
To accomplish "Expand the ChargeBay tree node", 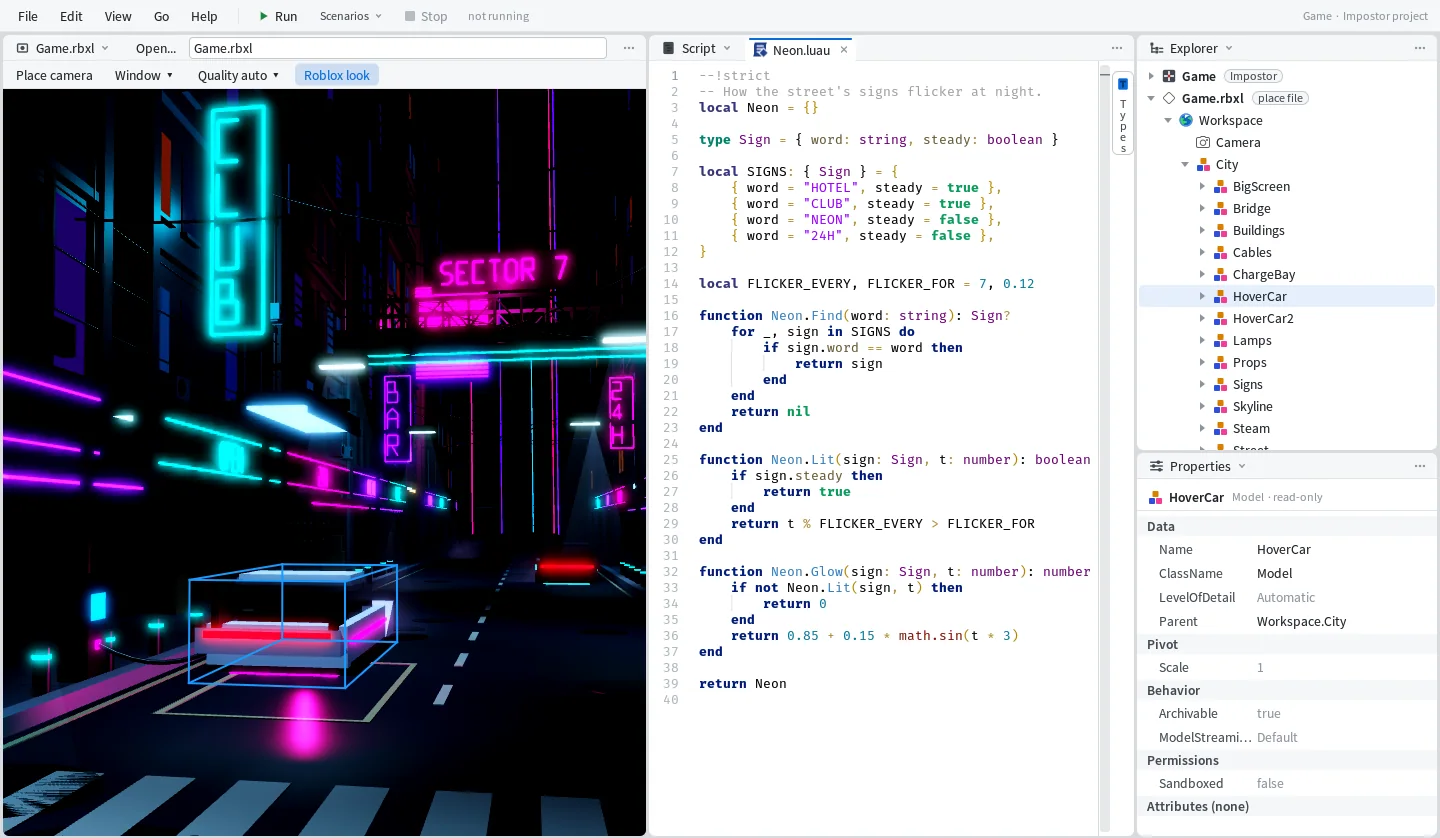I will [x=1202, y=274].
